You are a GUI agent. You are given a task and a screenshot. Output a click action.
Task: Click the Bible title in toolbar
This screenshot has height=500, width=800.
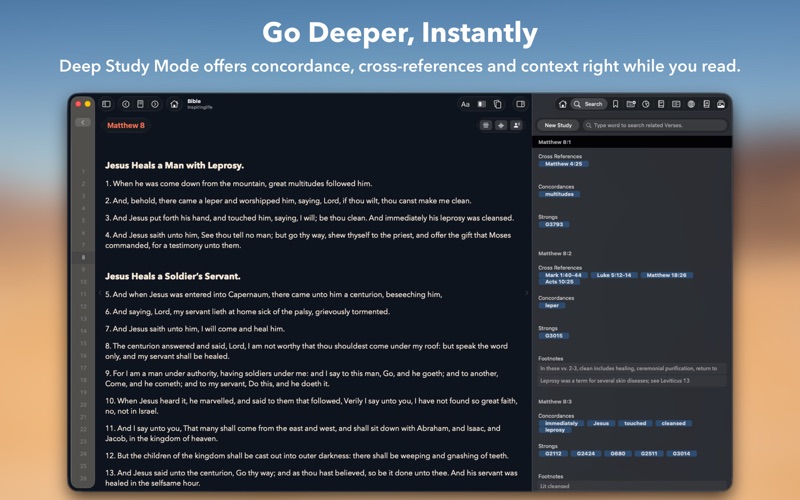point(194,101)
